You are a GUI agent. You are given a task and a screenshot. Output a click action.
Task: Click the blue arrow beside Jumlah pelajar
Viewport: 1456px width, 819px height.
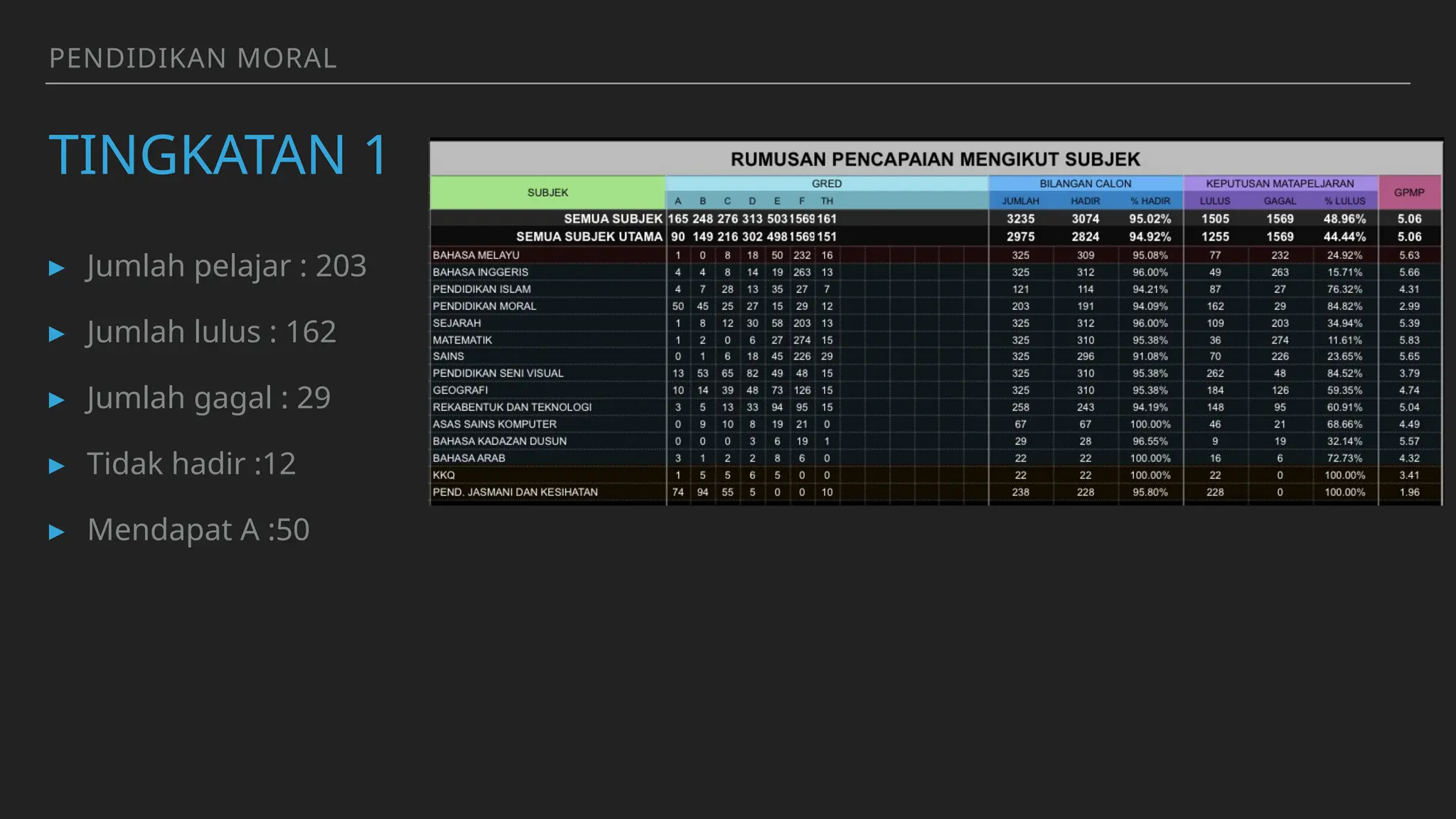(57, 268)
